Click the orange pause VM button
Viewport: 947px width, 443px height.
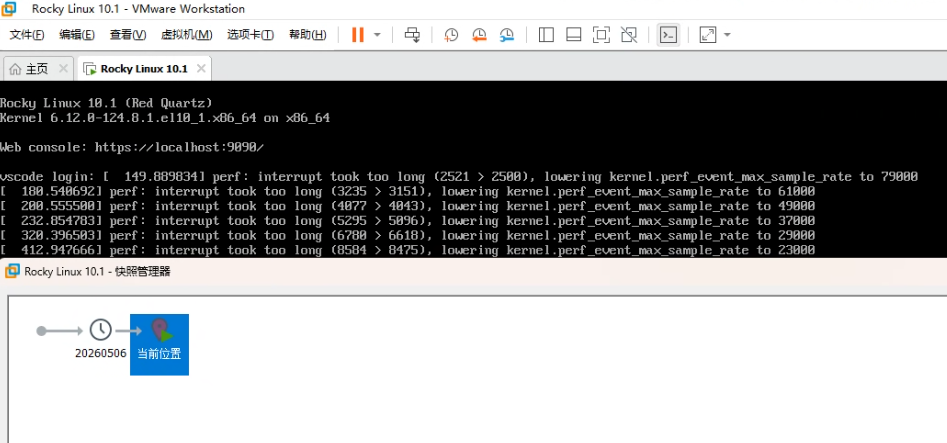pos(358,35)
